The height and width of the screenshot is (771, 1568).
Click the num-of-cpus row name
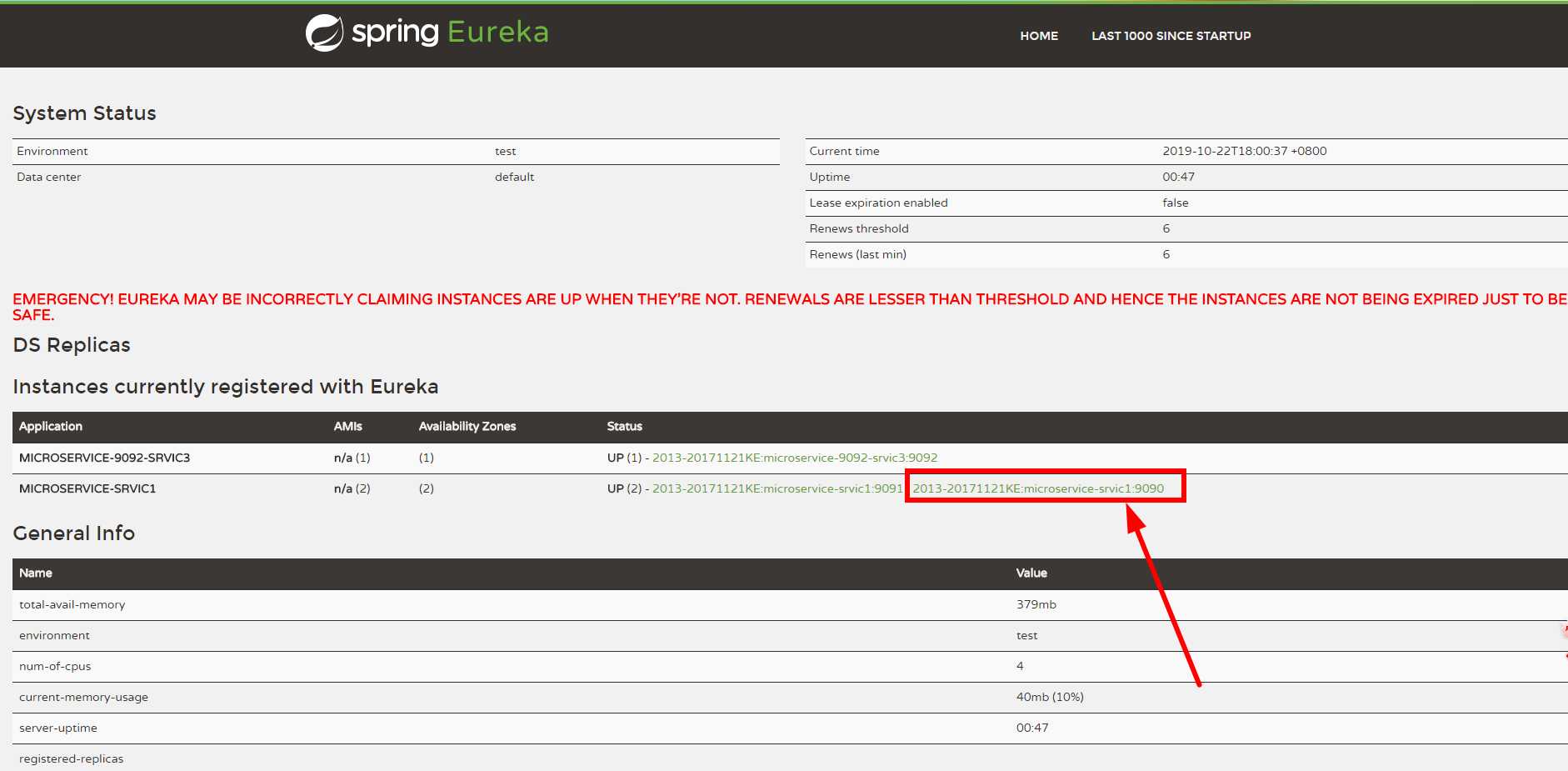pyautogui.click(x=55, y=666)
